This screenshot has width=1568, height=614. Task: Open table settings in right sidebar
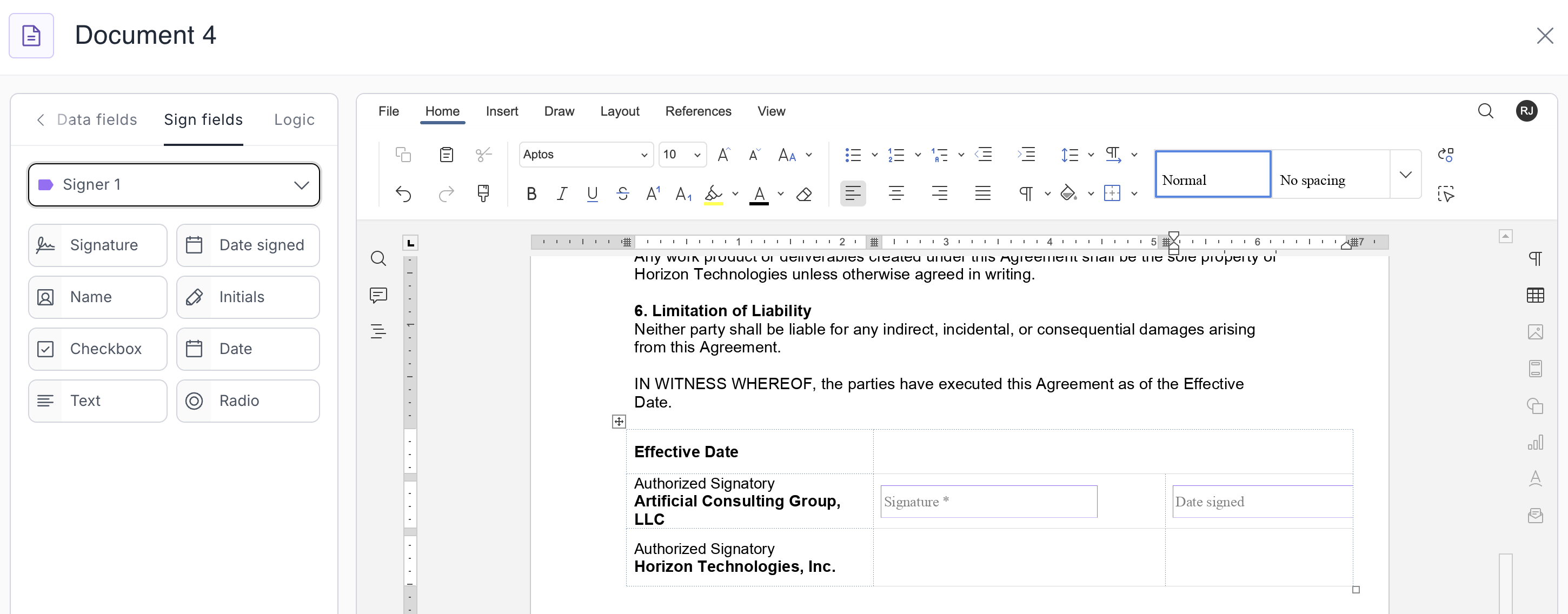pos(1534,295)
